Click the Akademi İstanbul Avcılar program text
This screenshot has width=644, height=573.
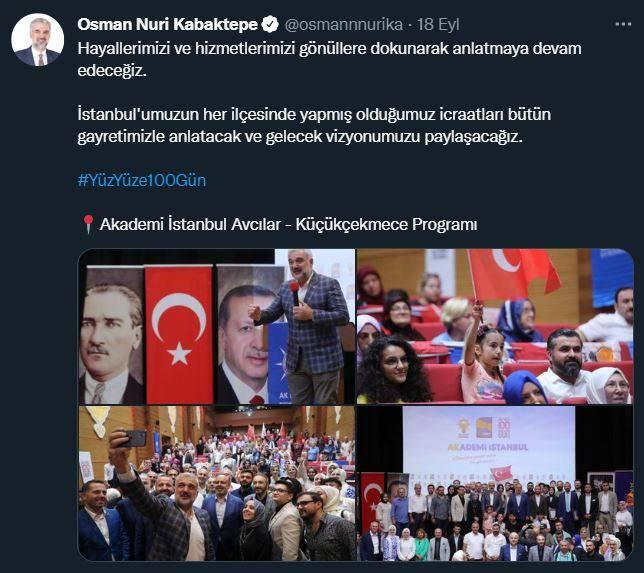pyautogui.click(x=288, y=225)
